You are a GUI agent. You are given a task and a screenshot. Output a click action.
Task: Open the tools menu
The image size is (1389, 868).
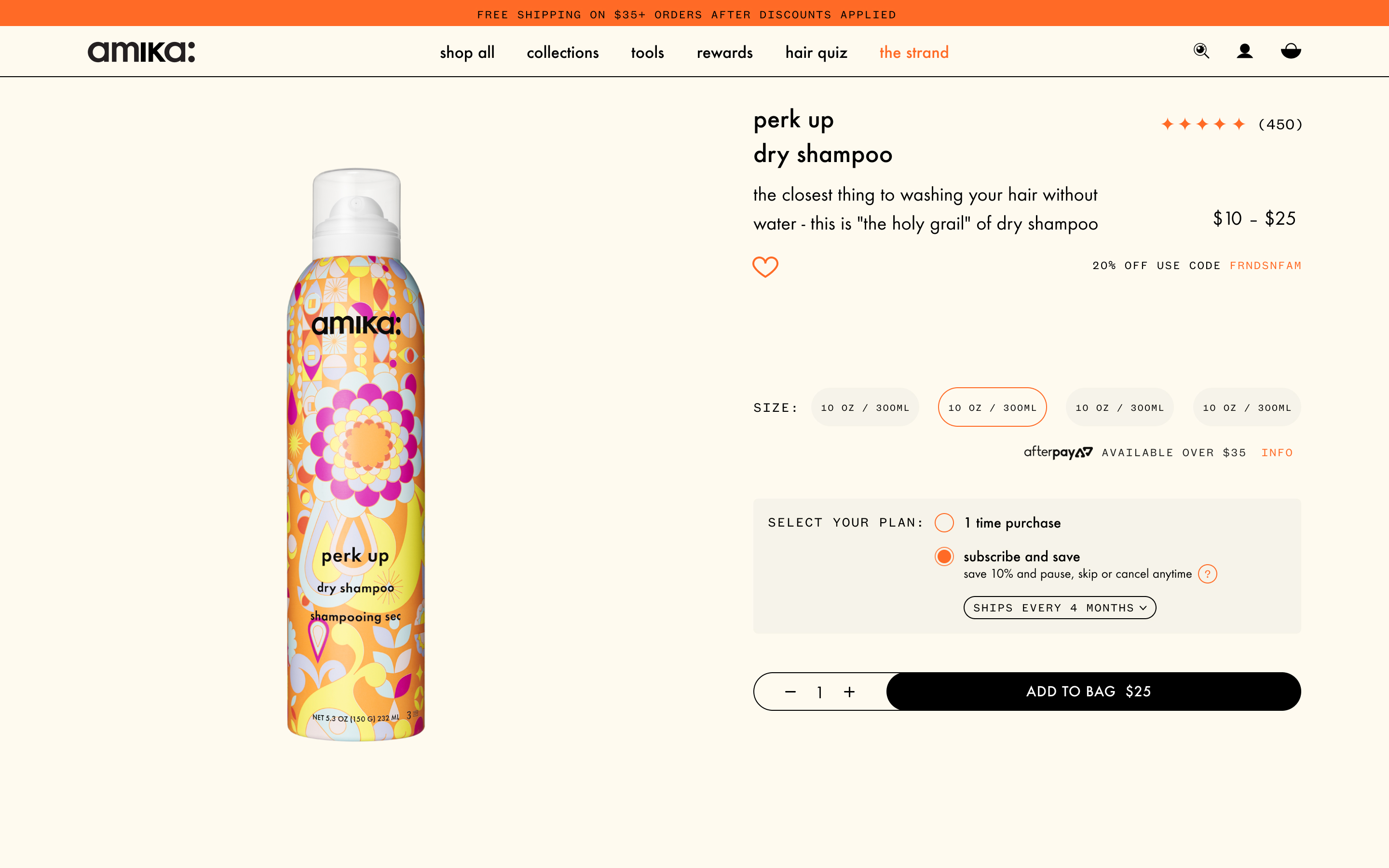647,52
